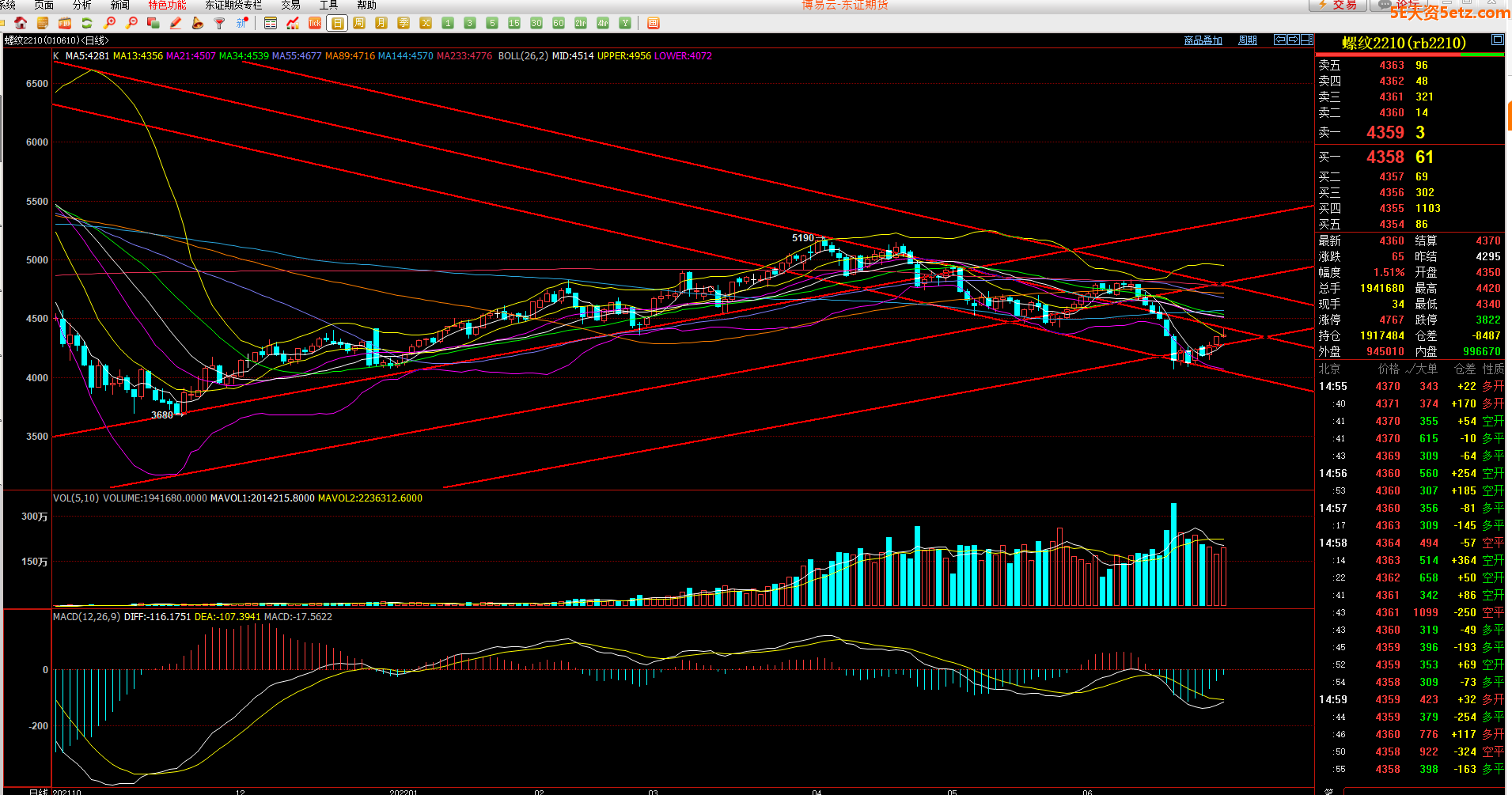The height and width of the screenshot is (795, 1512).
Task: Select the red pencil drawing tool
Action: point(176,23)
